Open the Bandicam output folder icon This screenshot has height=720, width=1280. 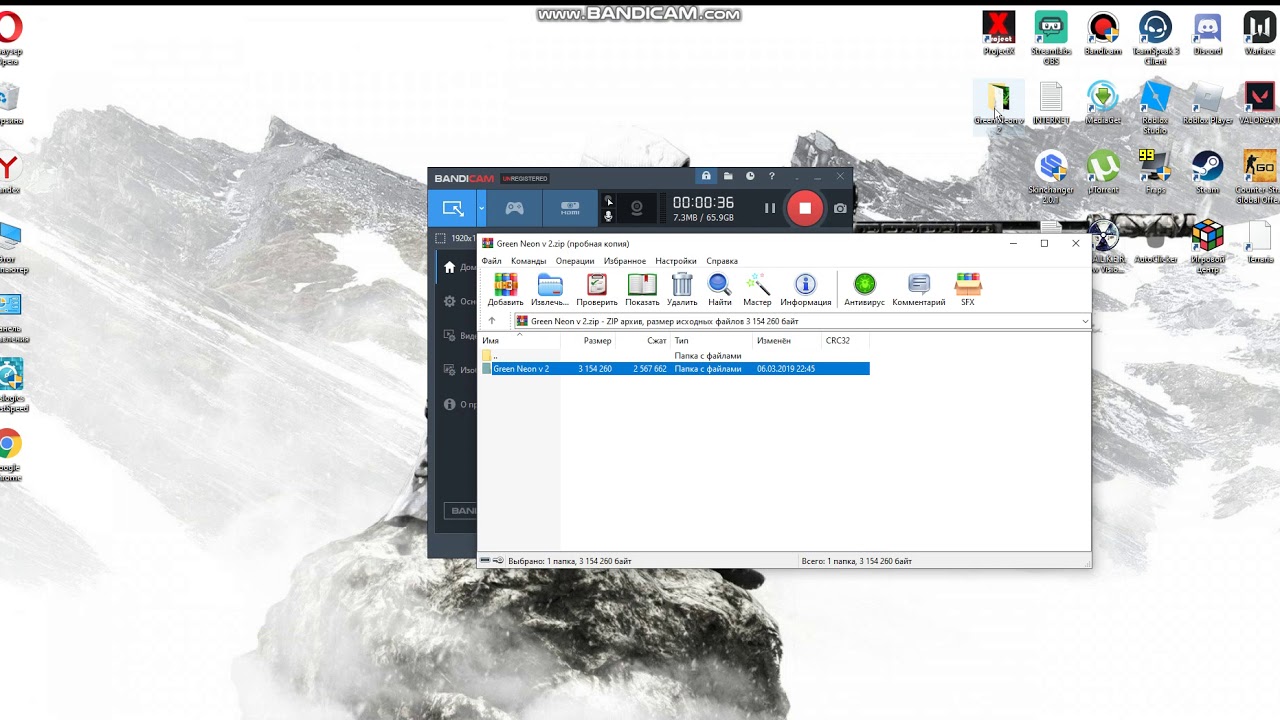point(728,176)
